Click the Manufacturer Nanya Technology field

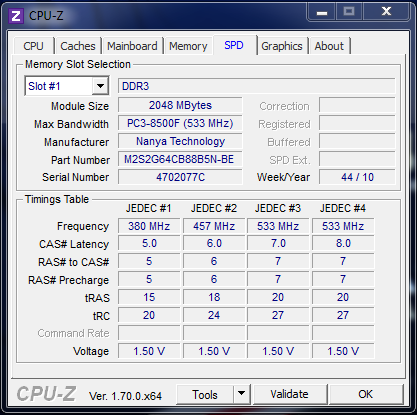pos(180,141)
